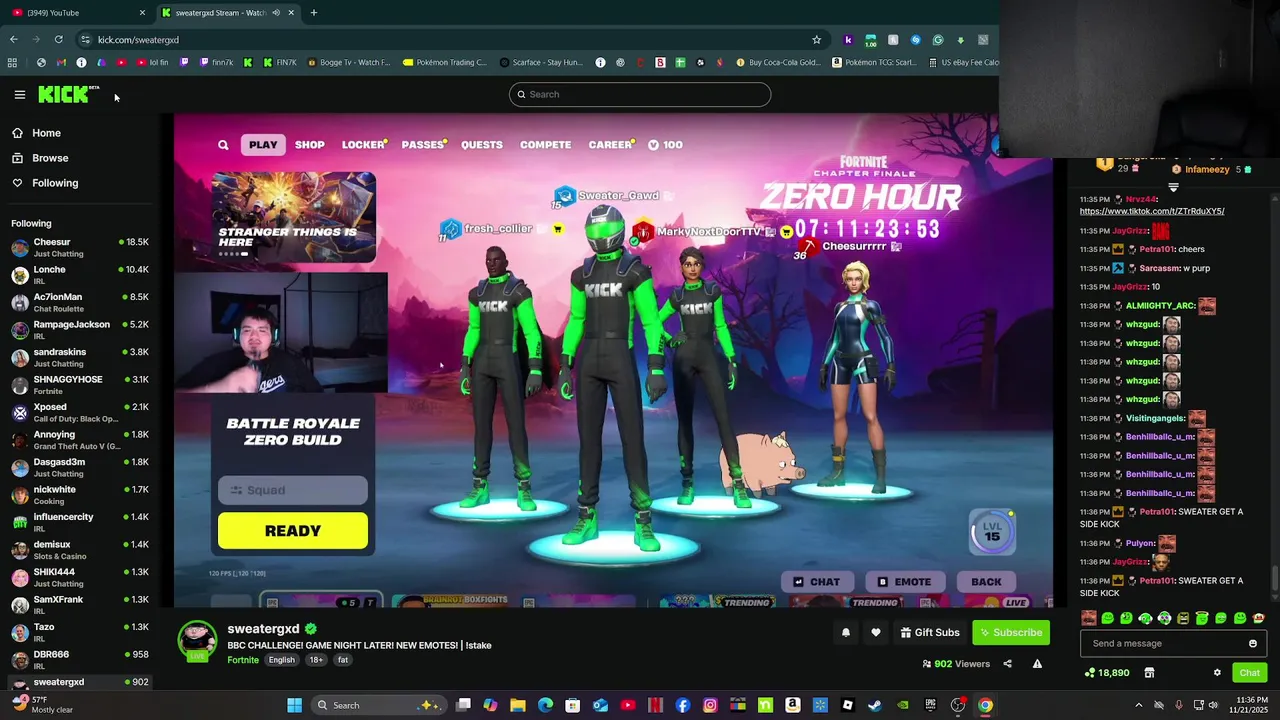Image resolution: width=1280 pixels, height=720 pixels.
Task: Open Lonche channel in Following list
Action: [x=80, y=275]
